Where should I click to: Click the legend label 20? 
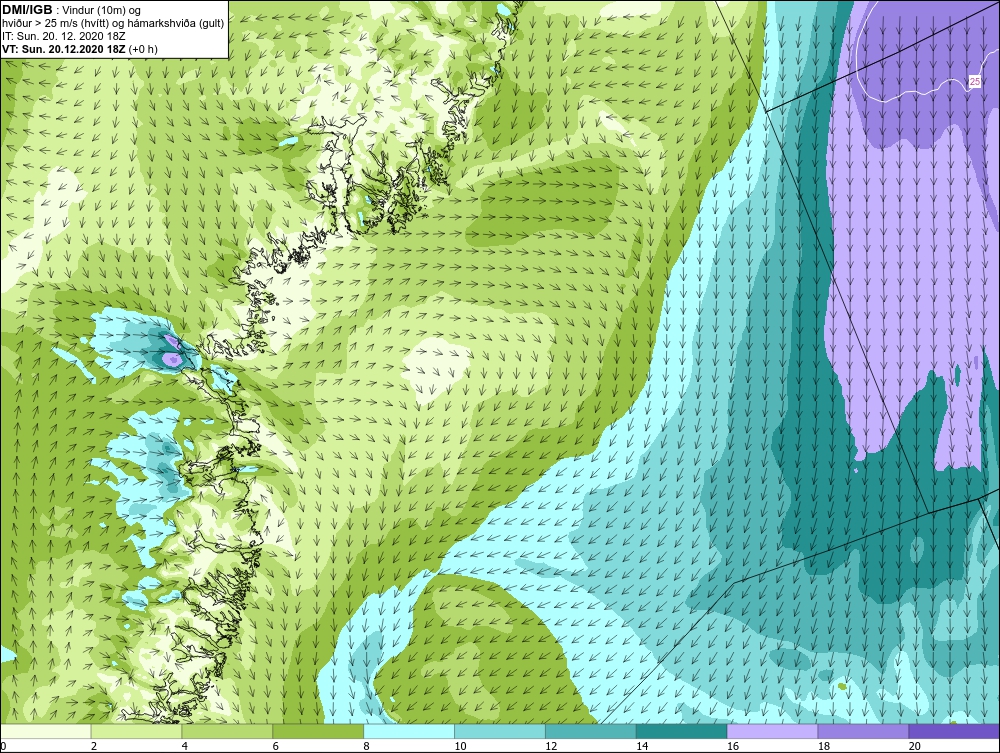pos(915,746)
